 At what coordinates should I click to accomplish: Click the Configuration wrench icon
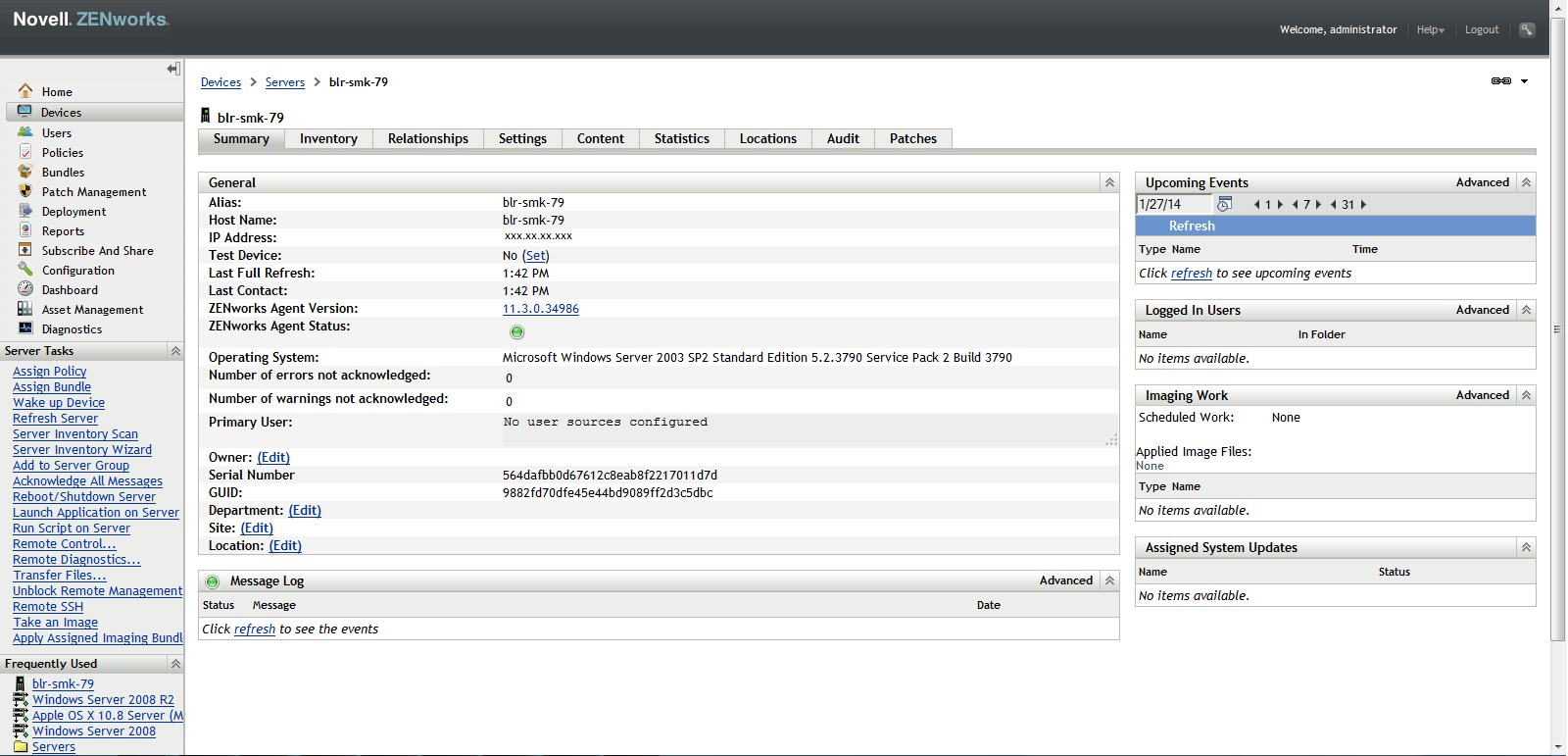coord(25,270)
